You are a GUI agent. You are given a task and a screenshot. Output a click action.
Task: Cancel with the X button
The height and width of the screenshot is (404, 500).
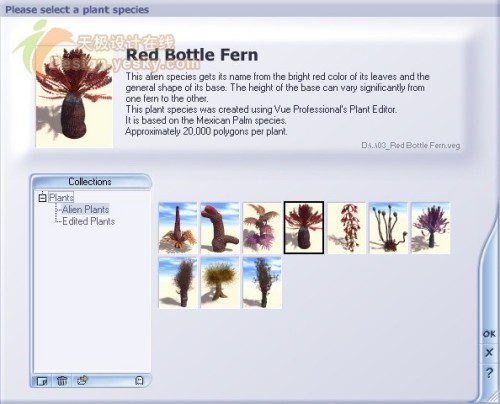(489, 353)
